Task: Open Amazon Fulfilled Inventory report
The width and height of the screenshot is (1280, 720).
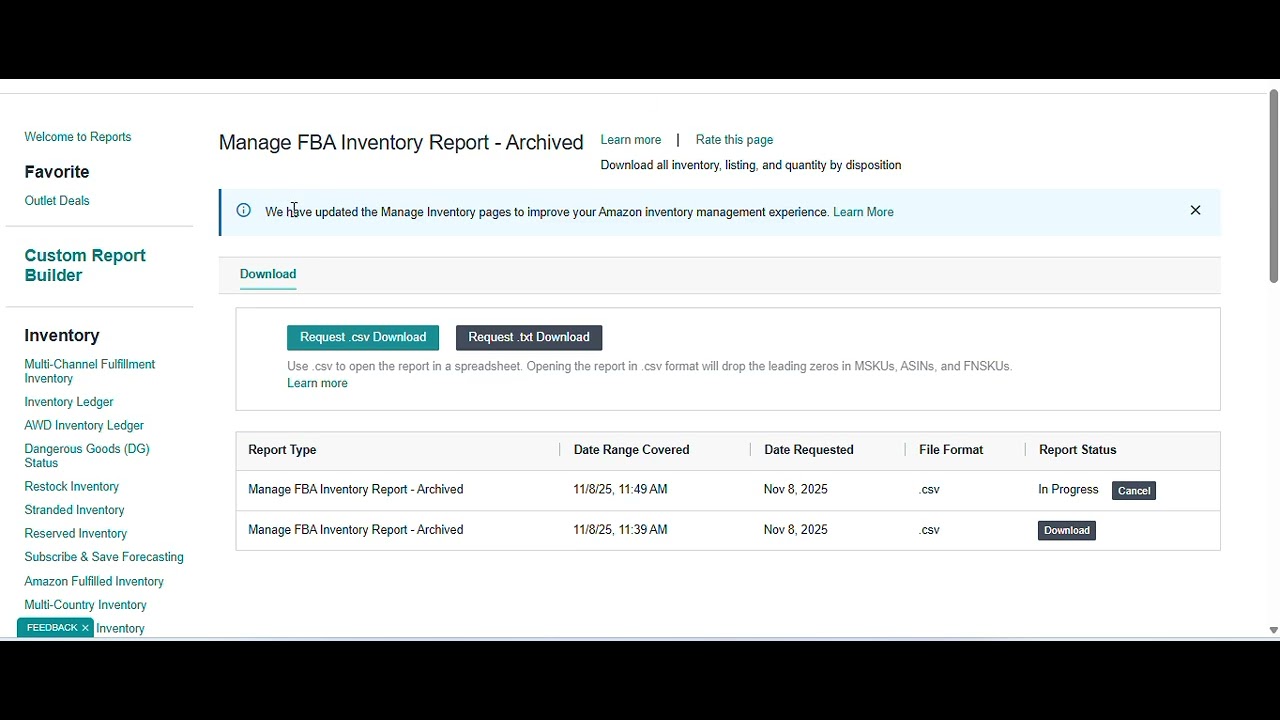Action: [x=94, y=581]
